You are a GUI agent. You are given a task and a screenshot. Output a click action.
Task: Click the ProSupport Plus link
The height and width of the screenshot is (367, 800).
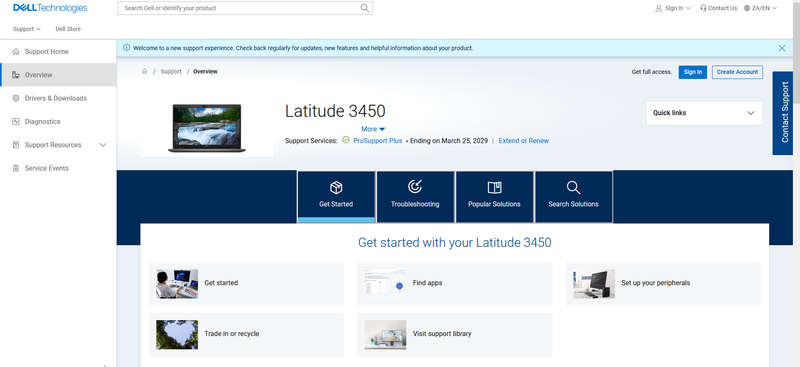coord(378,140)
